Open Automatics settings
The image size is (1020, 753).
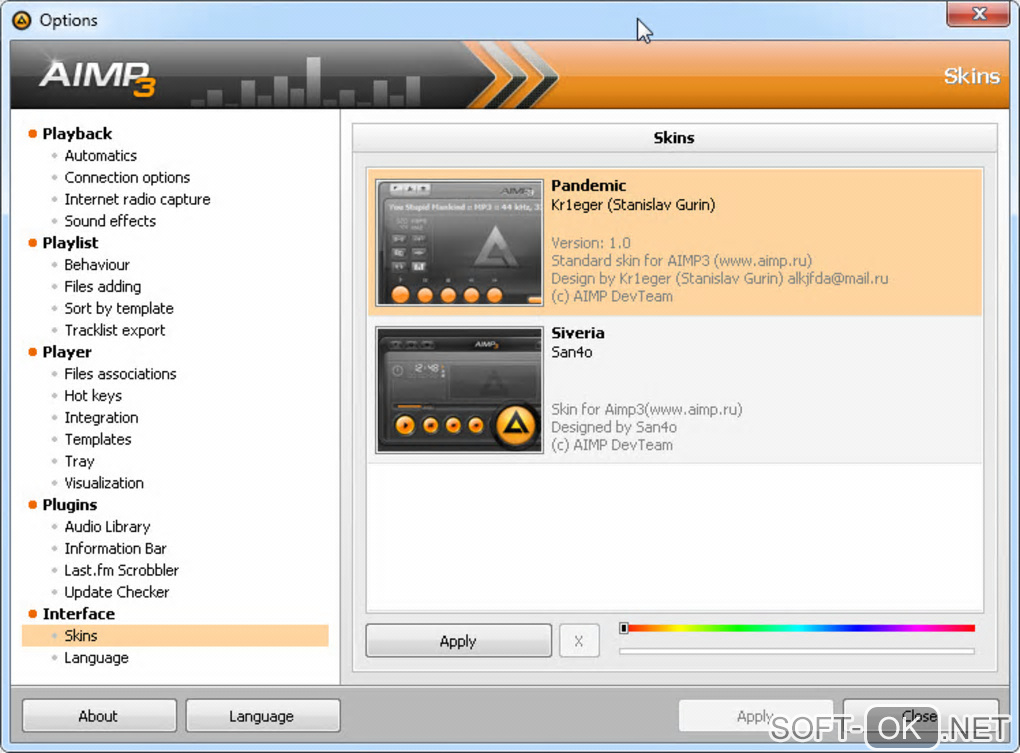(x=100, y=156)
